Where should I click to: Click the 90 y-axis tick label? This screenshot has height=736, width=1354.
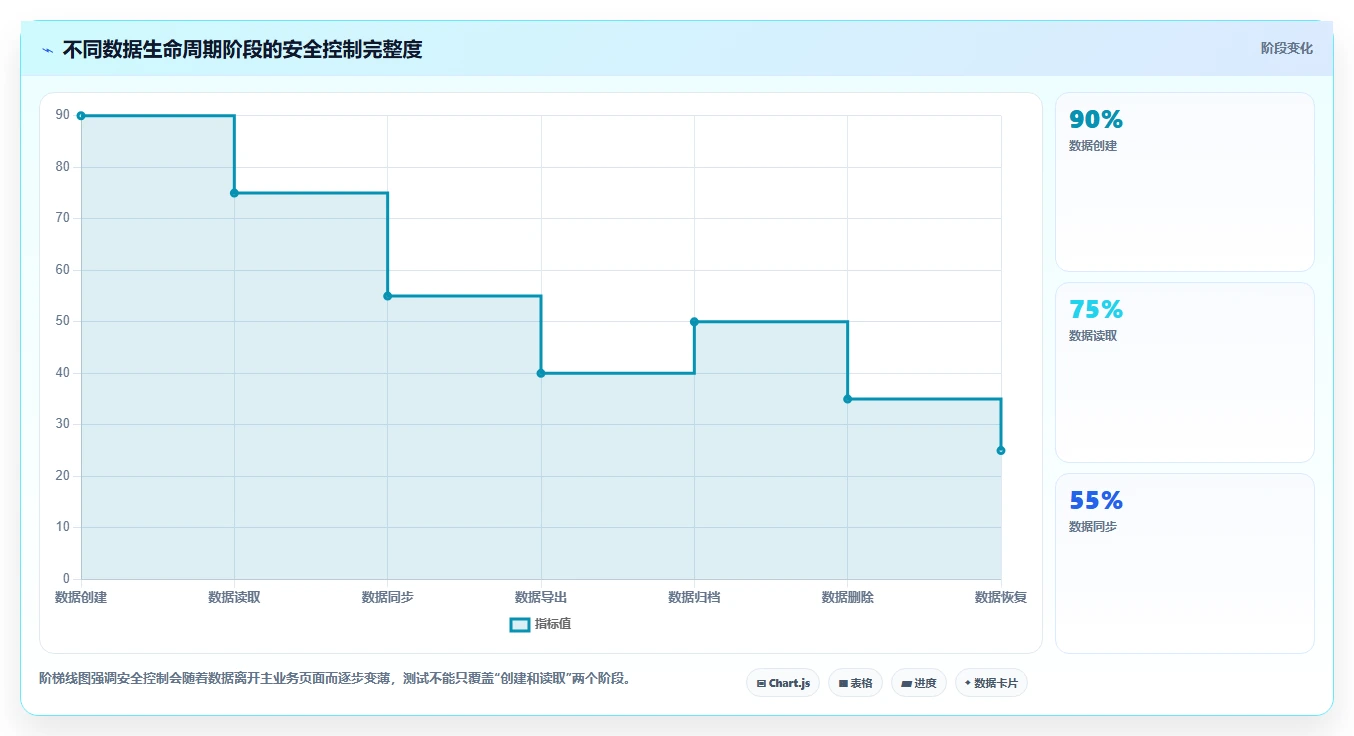[x=63, y=116]
